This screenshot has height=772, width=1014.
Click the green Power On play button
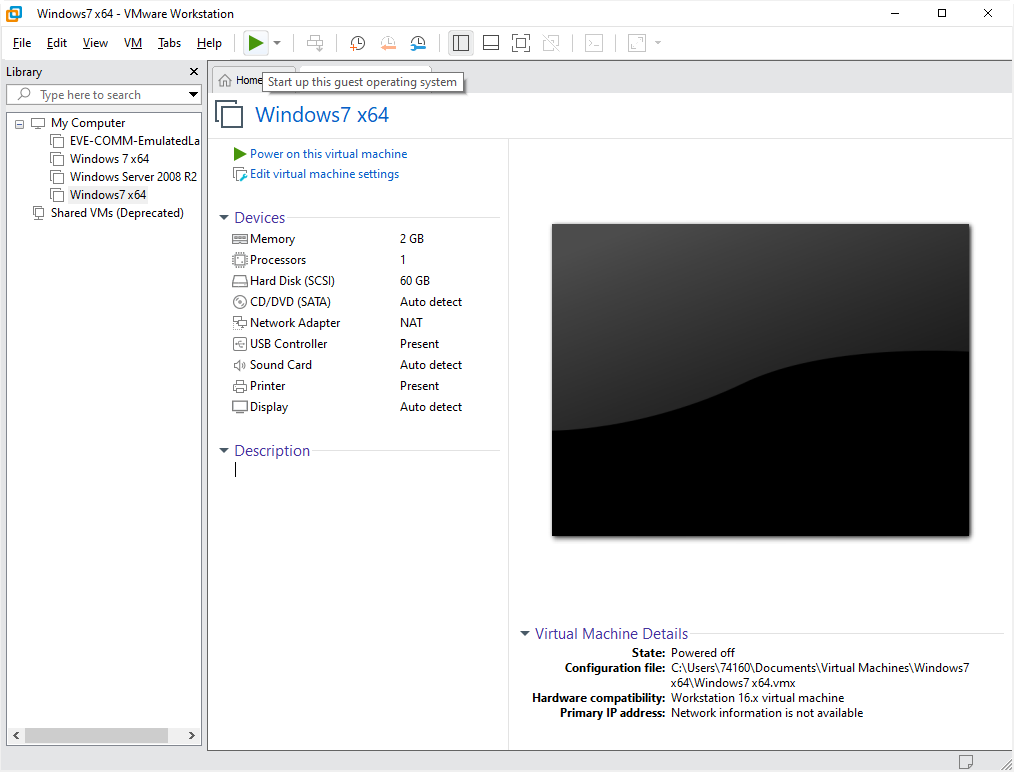coord(255,43)
